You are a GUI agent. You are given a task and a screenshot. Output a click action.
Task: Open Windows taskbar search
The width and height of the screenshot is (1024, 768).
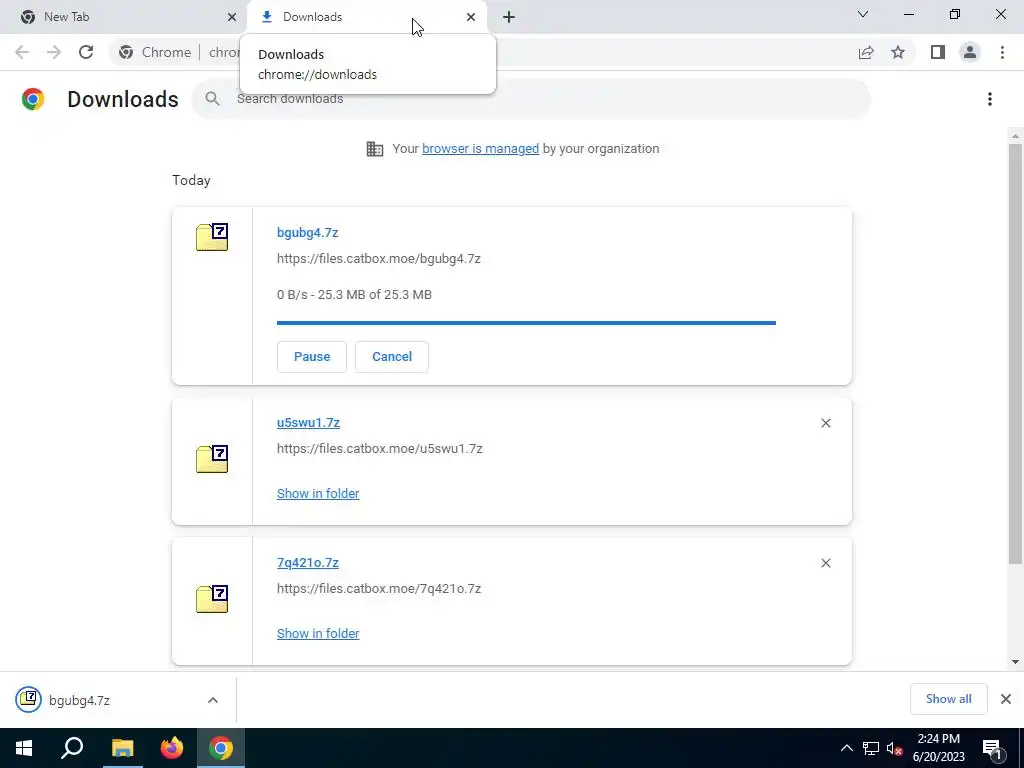pyautogui.click(x=72, y=748)
